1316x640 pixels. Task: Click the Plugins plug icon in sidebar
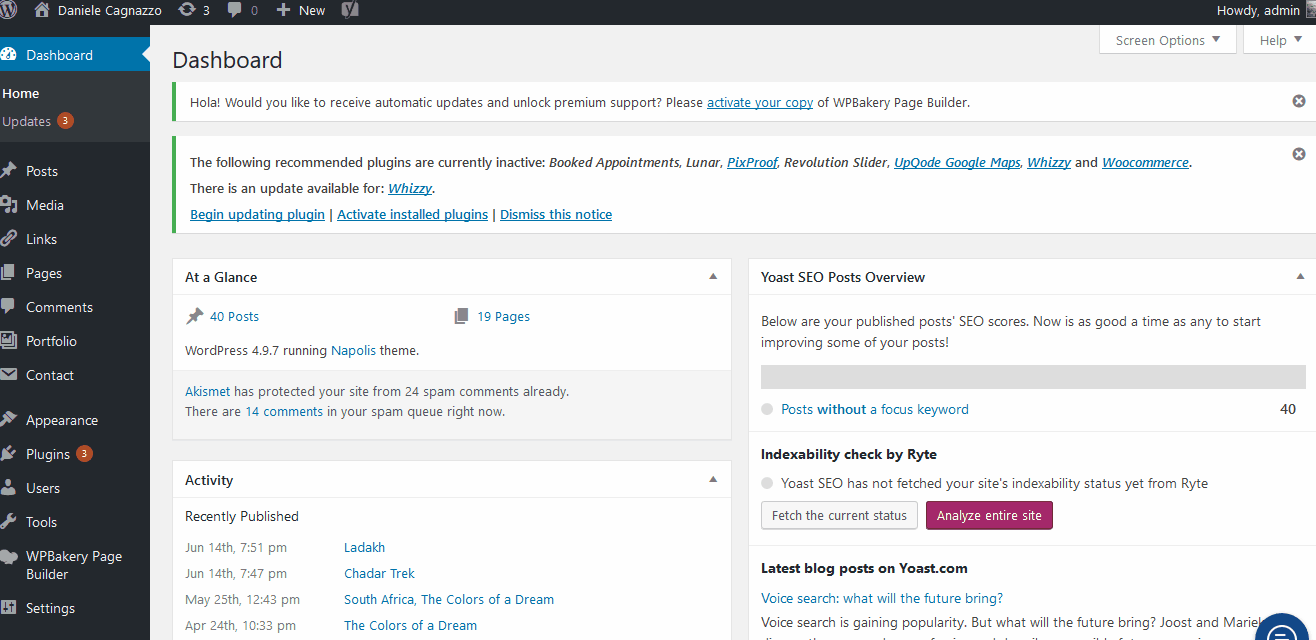tap(8, 454)
